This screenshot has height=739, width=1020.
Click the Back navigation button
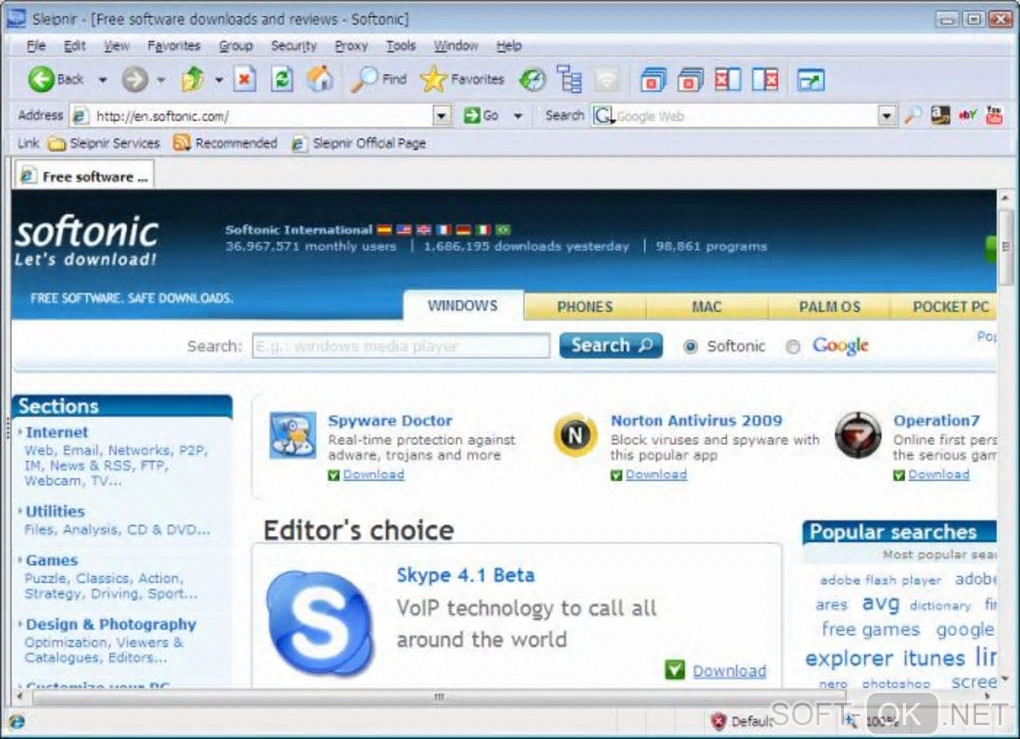(x=55, y=79)
